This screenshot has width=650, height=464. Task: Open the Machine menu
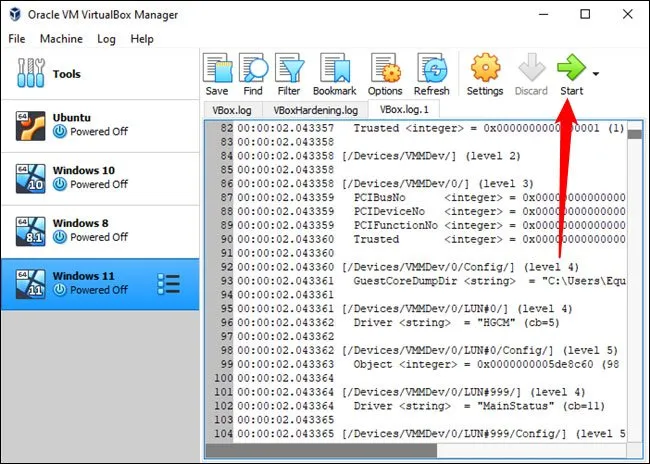coord(61,39)
